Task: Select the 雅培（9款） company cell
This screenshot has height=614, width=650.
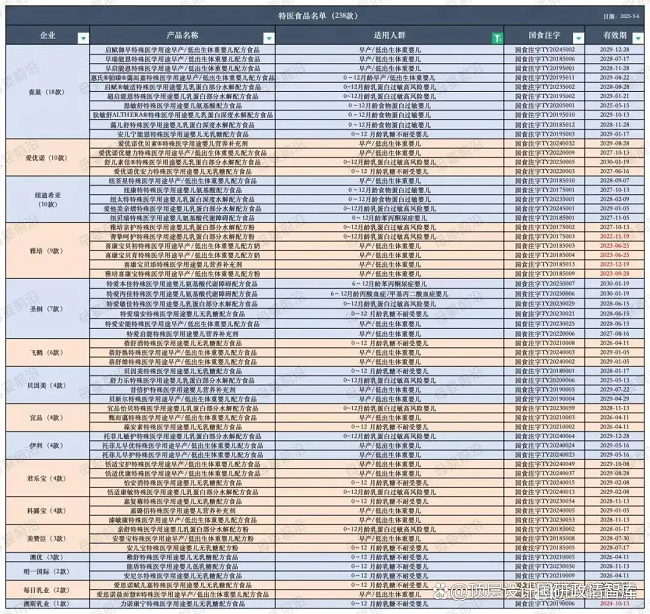Action: pyautogui.click(x=48, y=251)
